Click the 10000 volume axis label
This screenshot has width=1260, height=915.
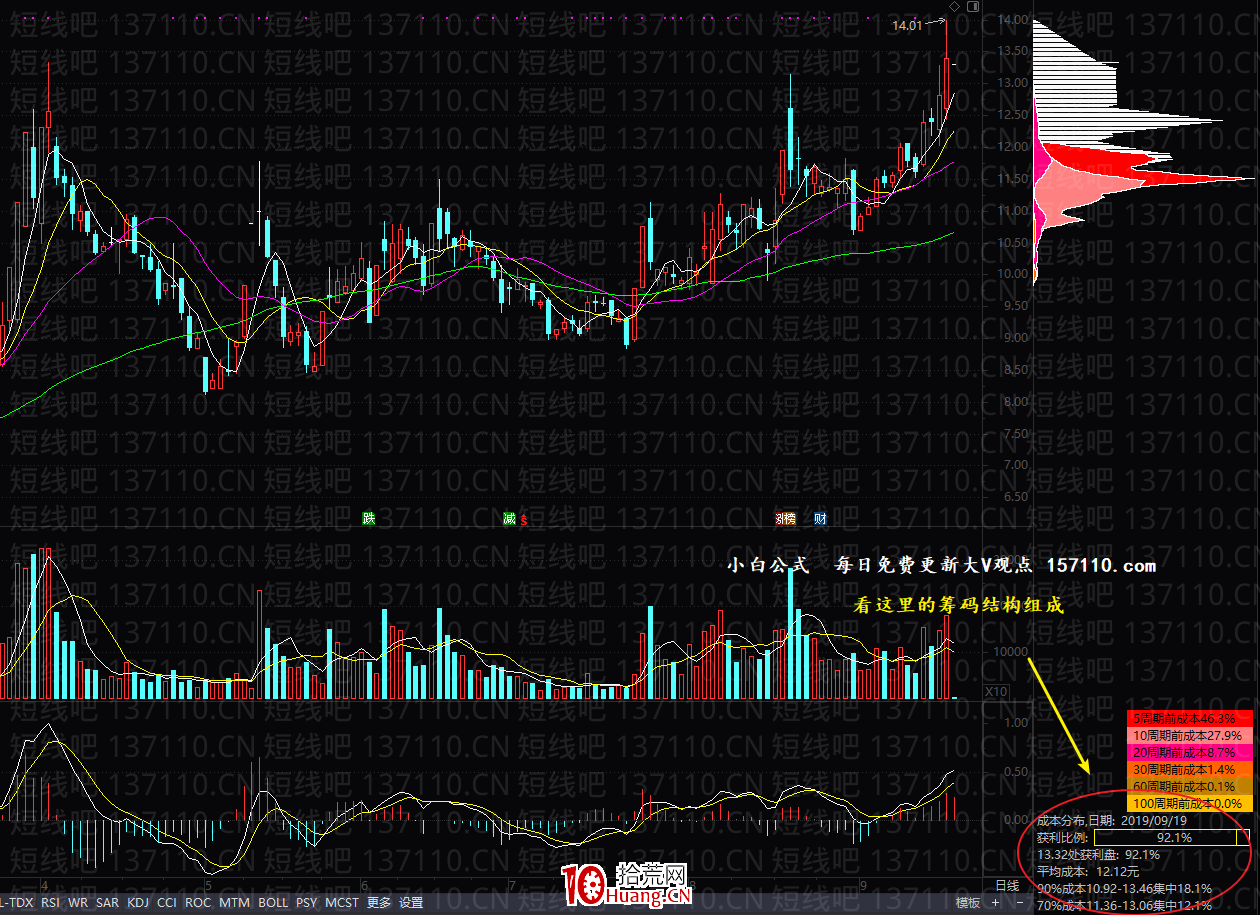click(1009, 651)
